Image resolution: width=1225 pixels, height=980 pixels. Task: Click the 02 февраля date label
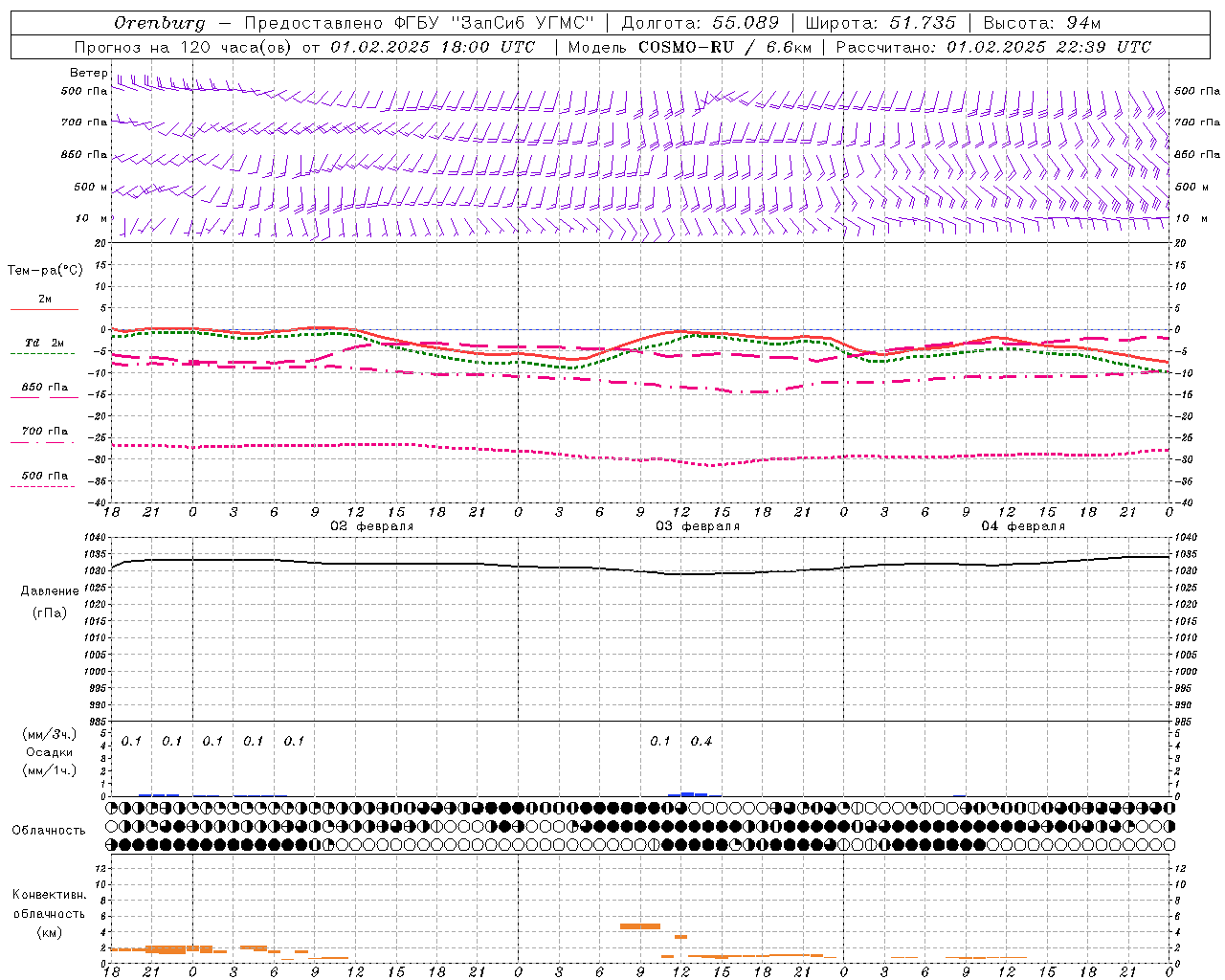click(372, 526)
